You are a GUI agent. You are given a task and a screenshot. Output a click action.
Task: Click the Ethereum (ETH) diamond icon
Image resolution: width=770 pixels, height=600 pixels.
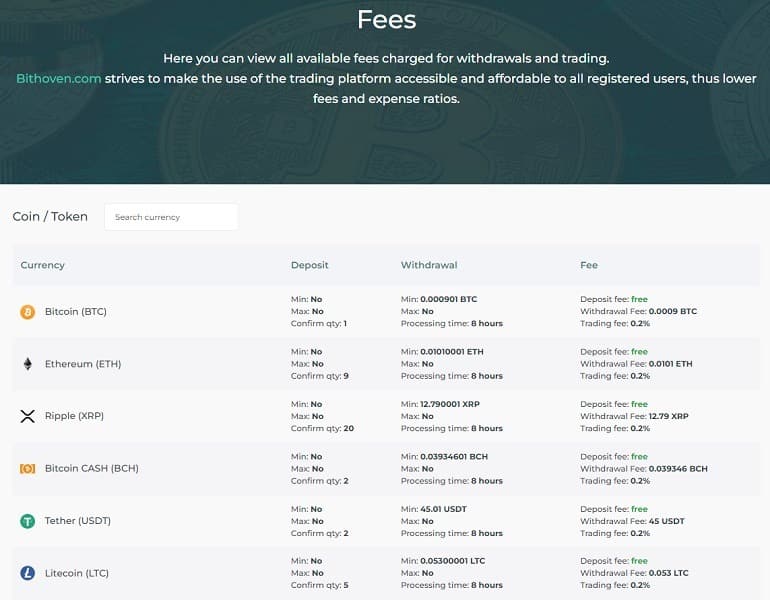[x=28, y=364]
